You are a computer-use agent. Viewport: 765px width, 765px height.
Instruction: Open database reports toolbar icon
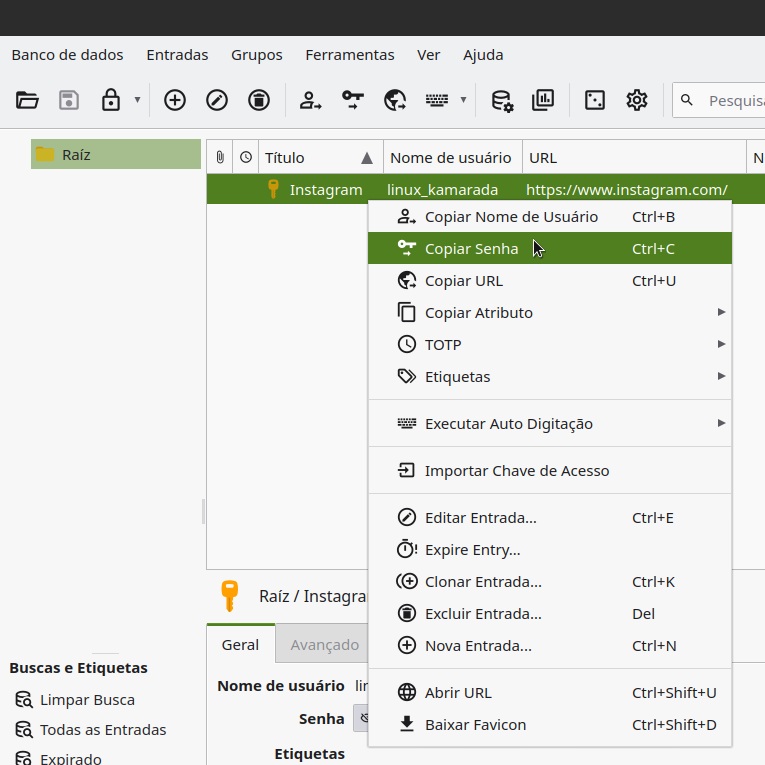543,101
